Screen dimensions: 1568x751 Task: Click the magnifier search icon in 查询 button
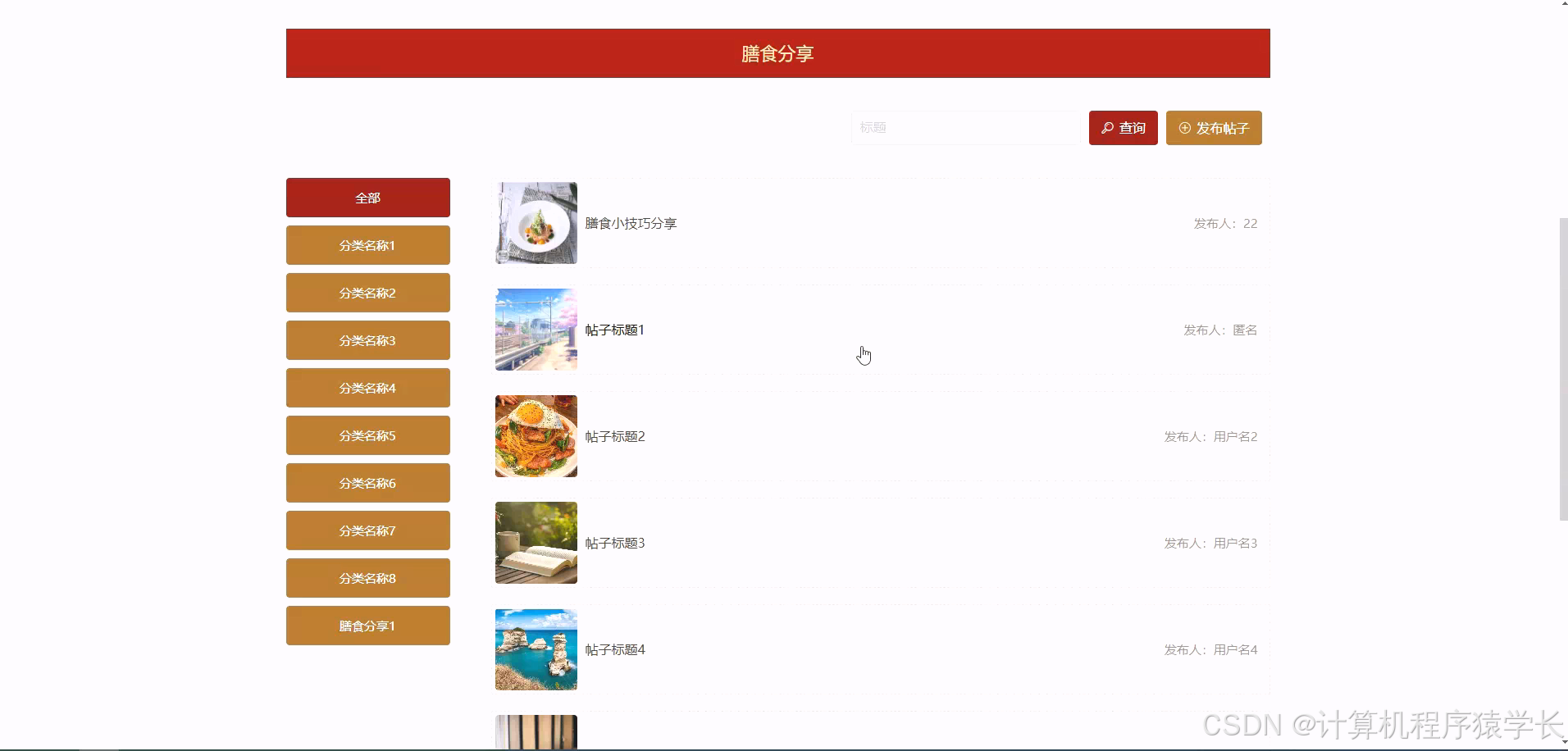1106,128
